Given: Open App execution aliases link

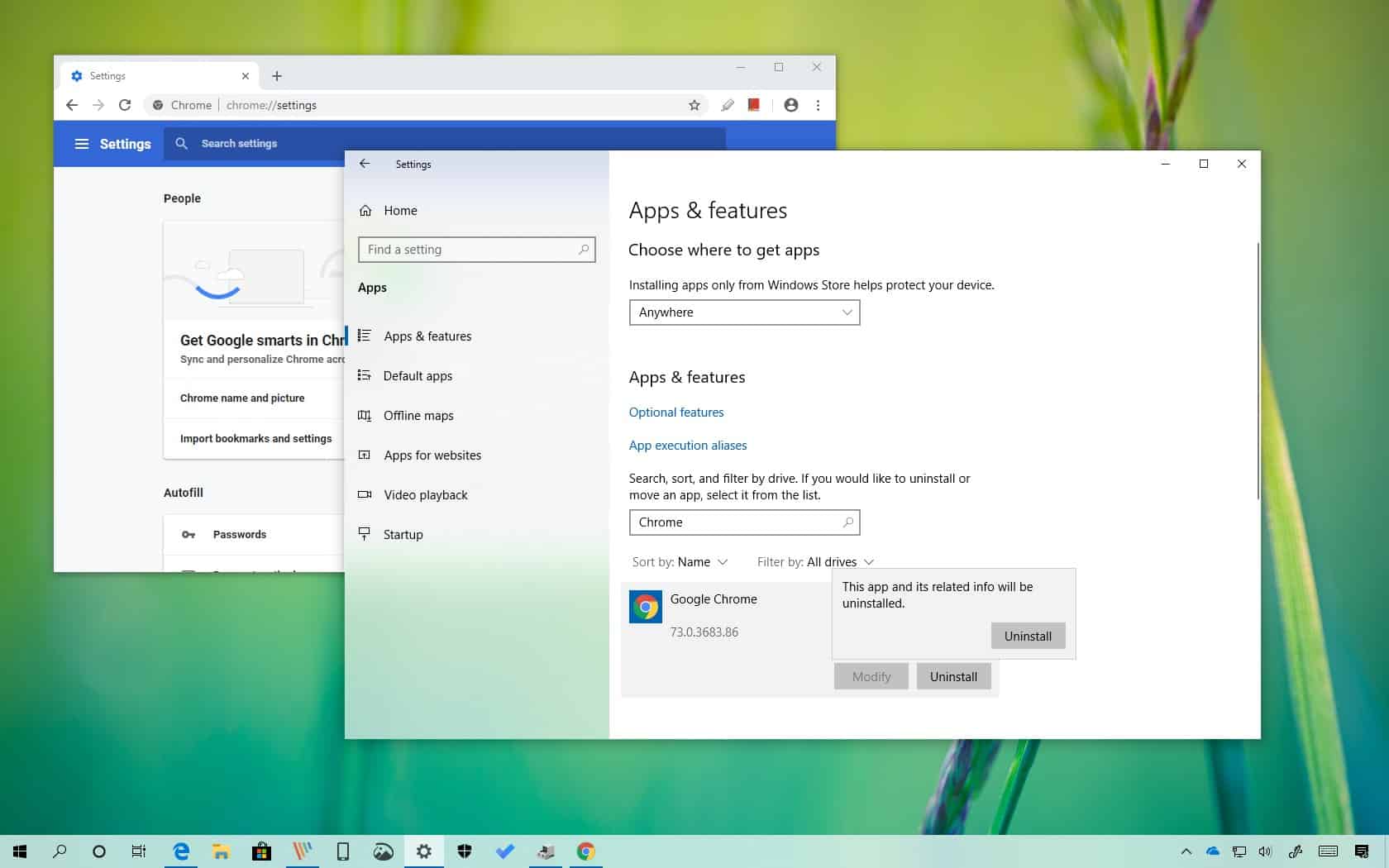Looking at the screenshot, I should click(x=688, y=446).
